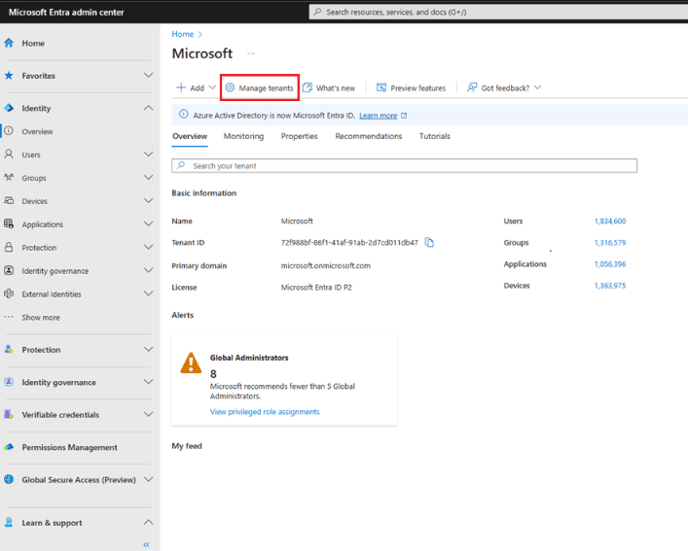The image size is (688, 551).
Task: Click the plus icon next to Add
Action: (181, 88)
